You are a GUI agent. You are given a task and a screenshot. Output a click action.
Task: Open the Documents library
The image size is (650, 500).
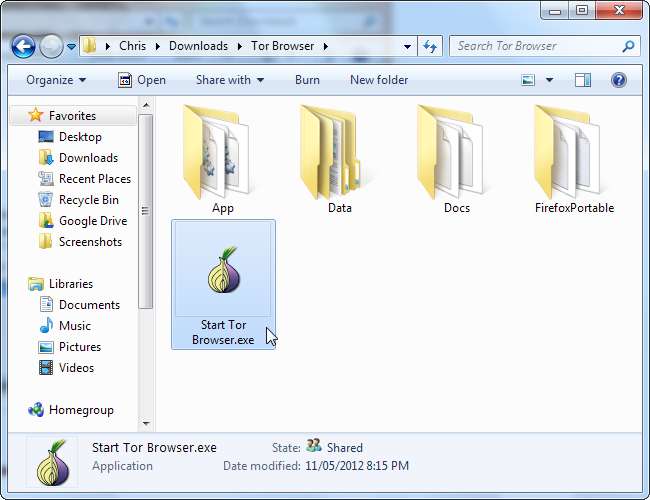pos(89,305)
